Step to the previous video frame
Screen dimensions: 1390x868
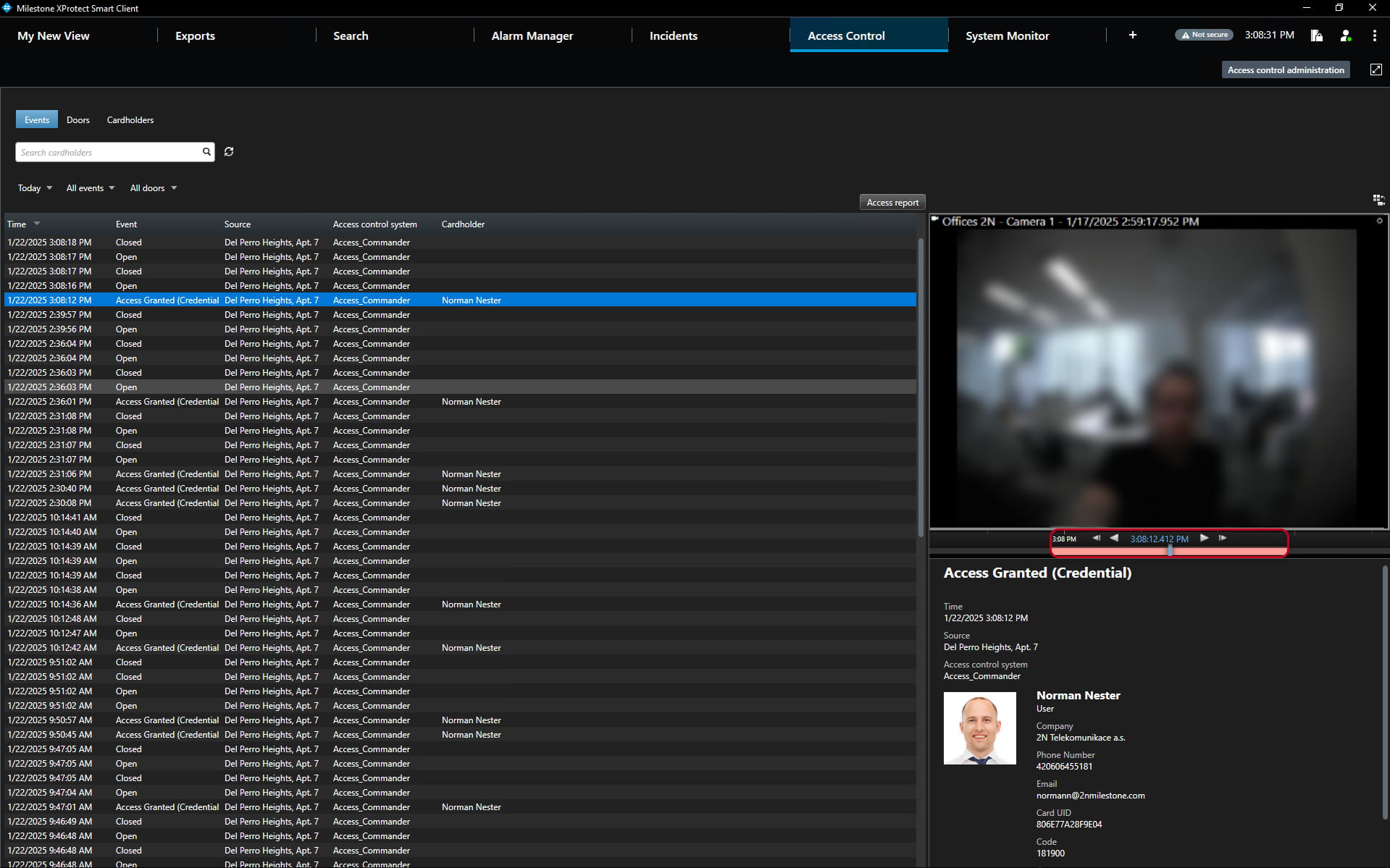[1096, 538]
